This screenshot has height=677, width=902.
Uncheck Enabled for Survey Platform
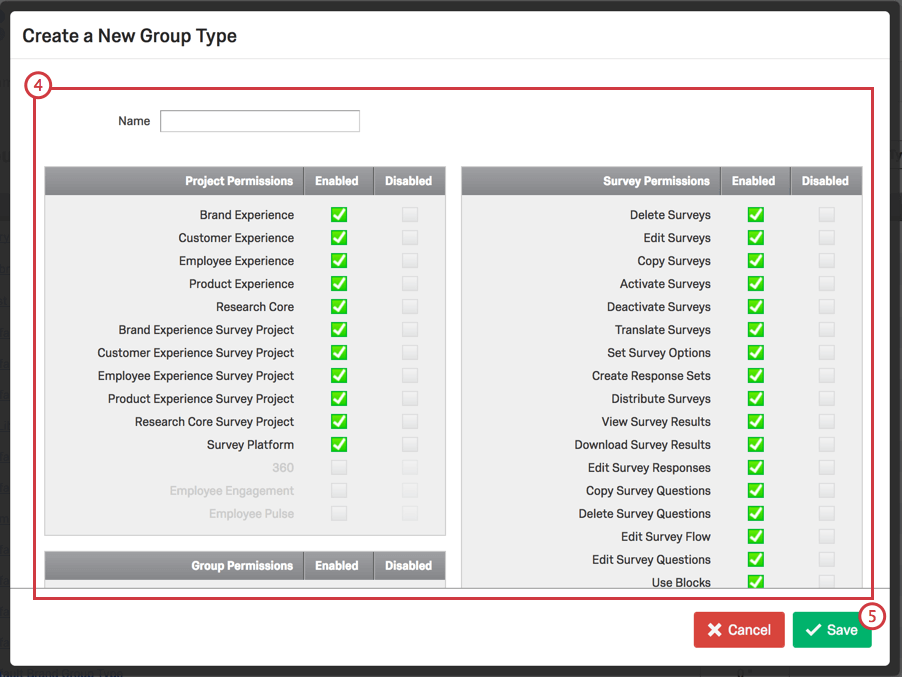(x=339, y=444)
